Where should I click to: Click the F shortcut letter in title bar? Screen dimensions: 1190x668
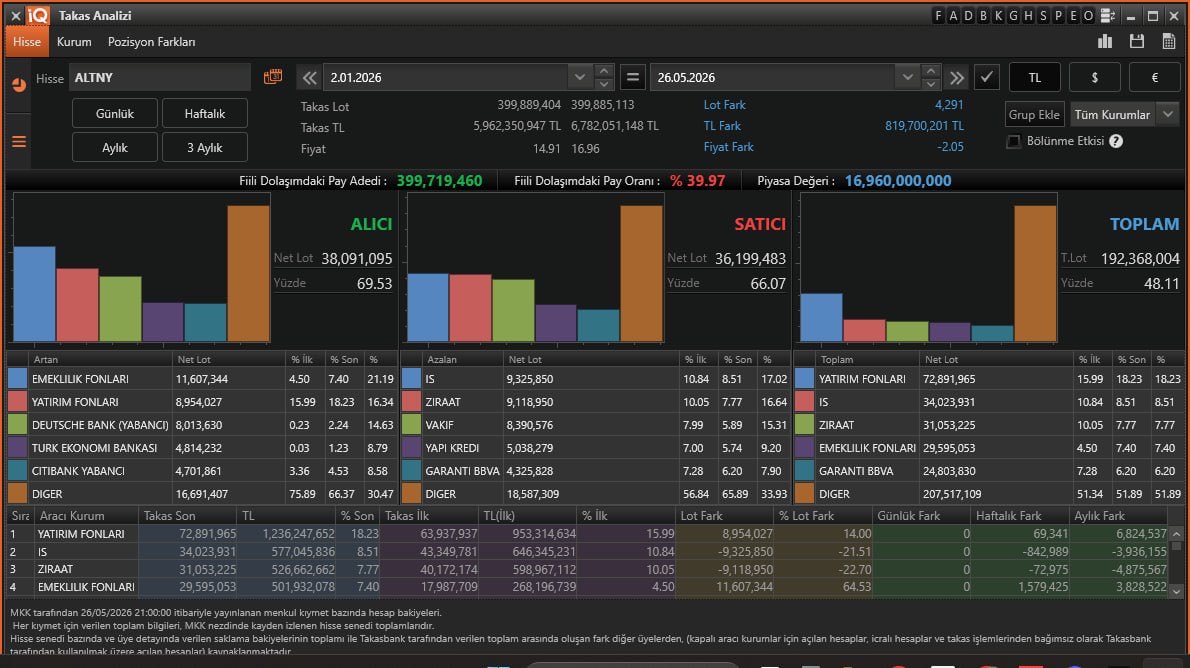point(939,15)
